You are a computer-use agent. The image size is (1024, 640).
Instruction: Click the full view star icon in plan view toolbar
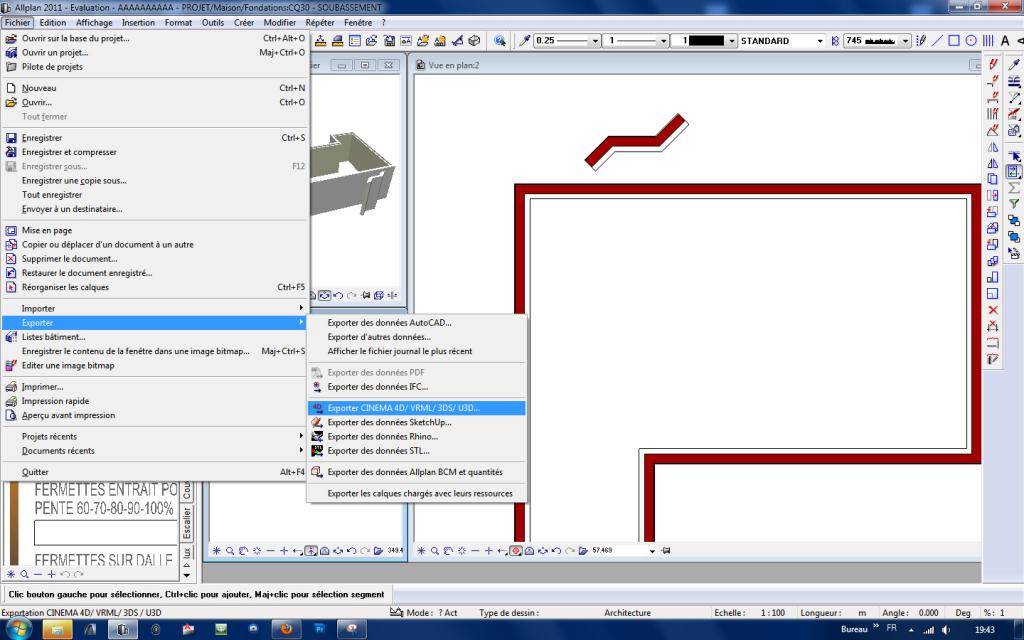pos(421,551)
